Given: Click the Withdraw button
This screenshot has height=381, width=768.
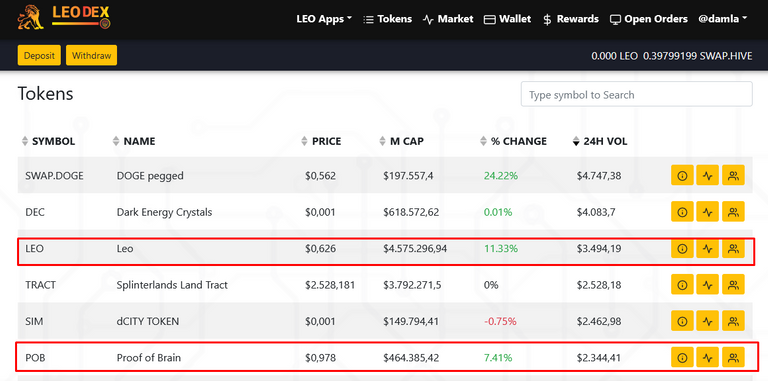Looking at the screenshot, I should pos(92,55).
